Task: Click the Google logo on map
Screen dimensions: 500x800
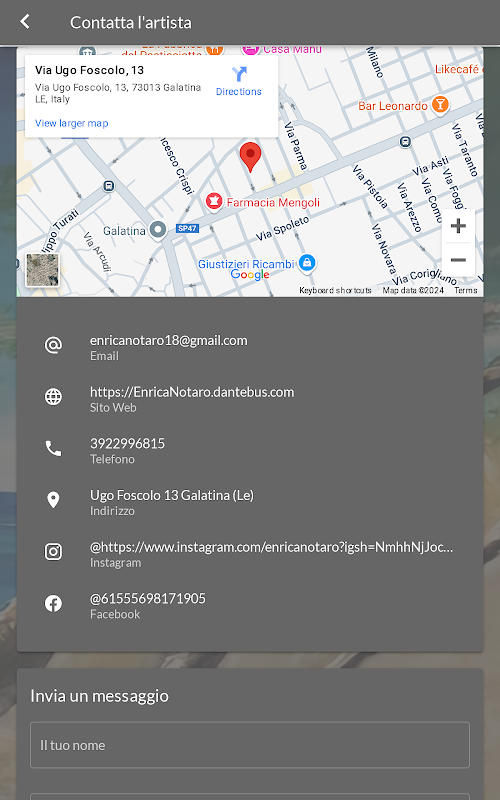Action: pyautogui.click(x=250, y=274)
